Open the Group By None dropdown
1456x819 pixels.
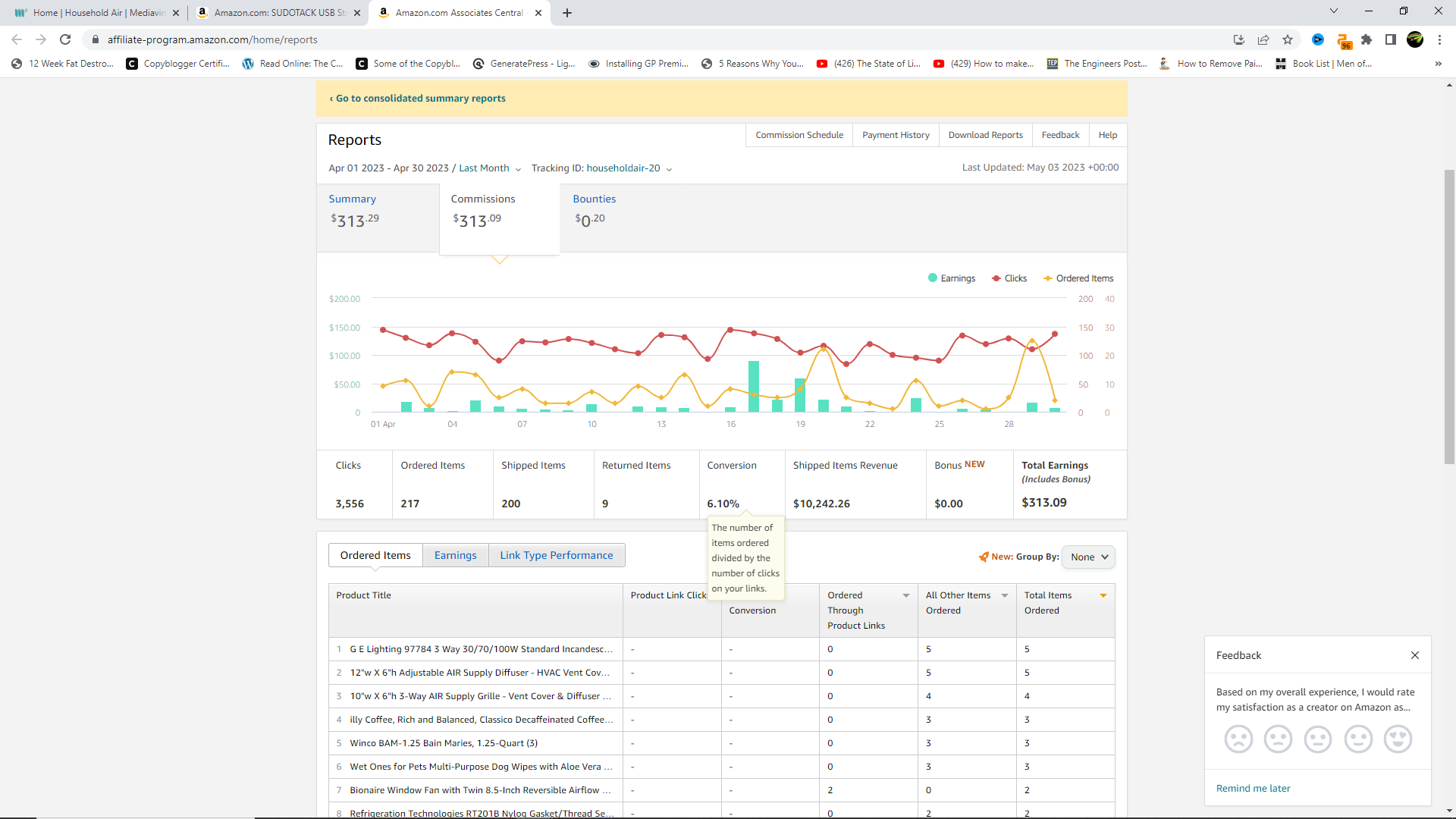(x=1088, y=557)
